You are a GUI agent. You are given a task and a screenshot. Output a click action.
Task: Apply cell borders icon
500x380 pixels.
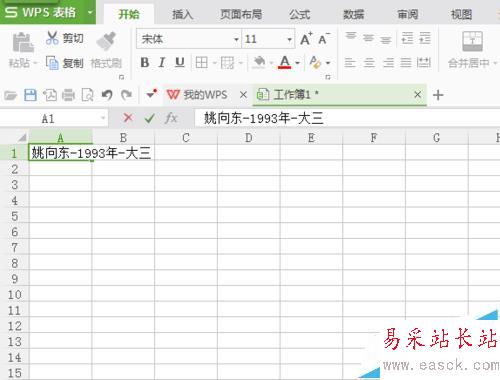click(202, 62)
